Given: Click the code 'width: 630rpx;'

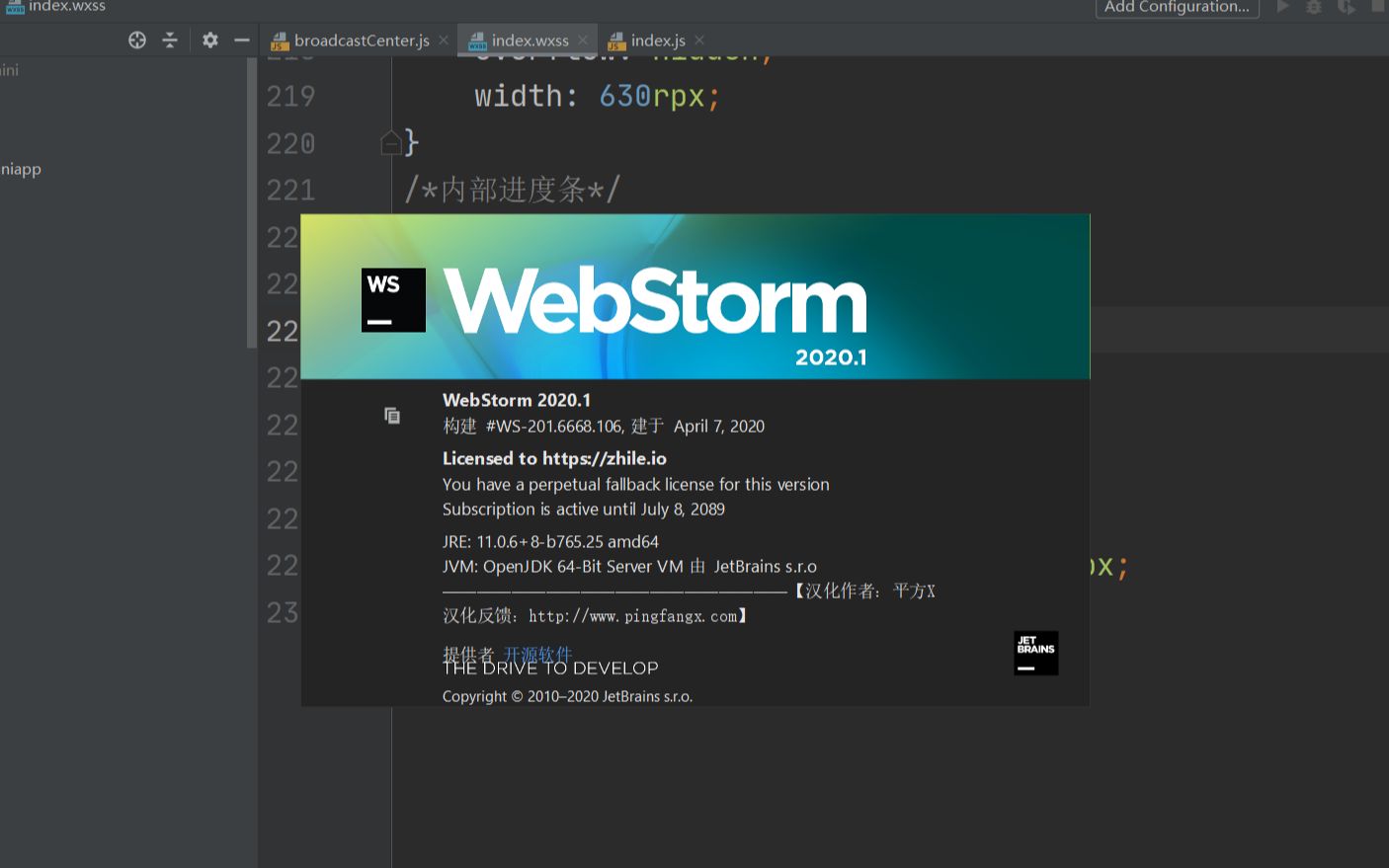Looking at the screenshot, I should pos(598,96).
